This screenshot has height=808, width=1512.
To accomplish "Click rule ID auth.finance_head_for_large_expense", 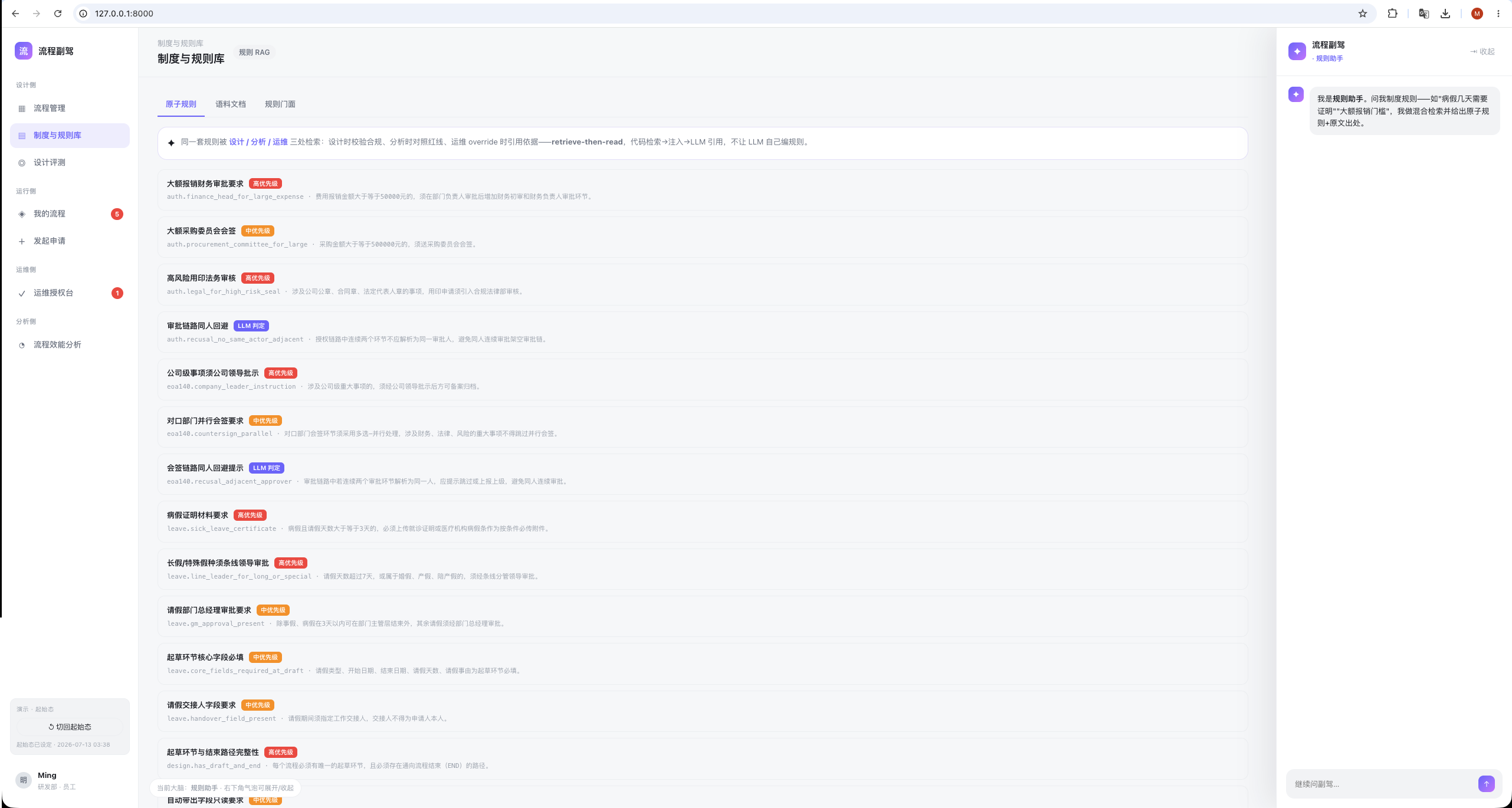I will pos(235,197).
